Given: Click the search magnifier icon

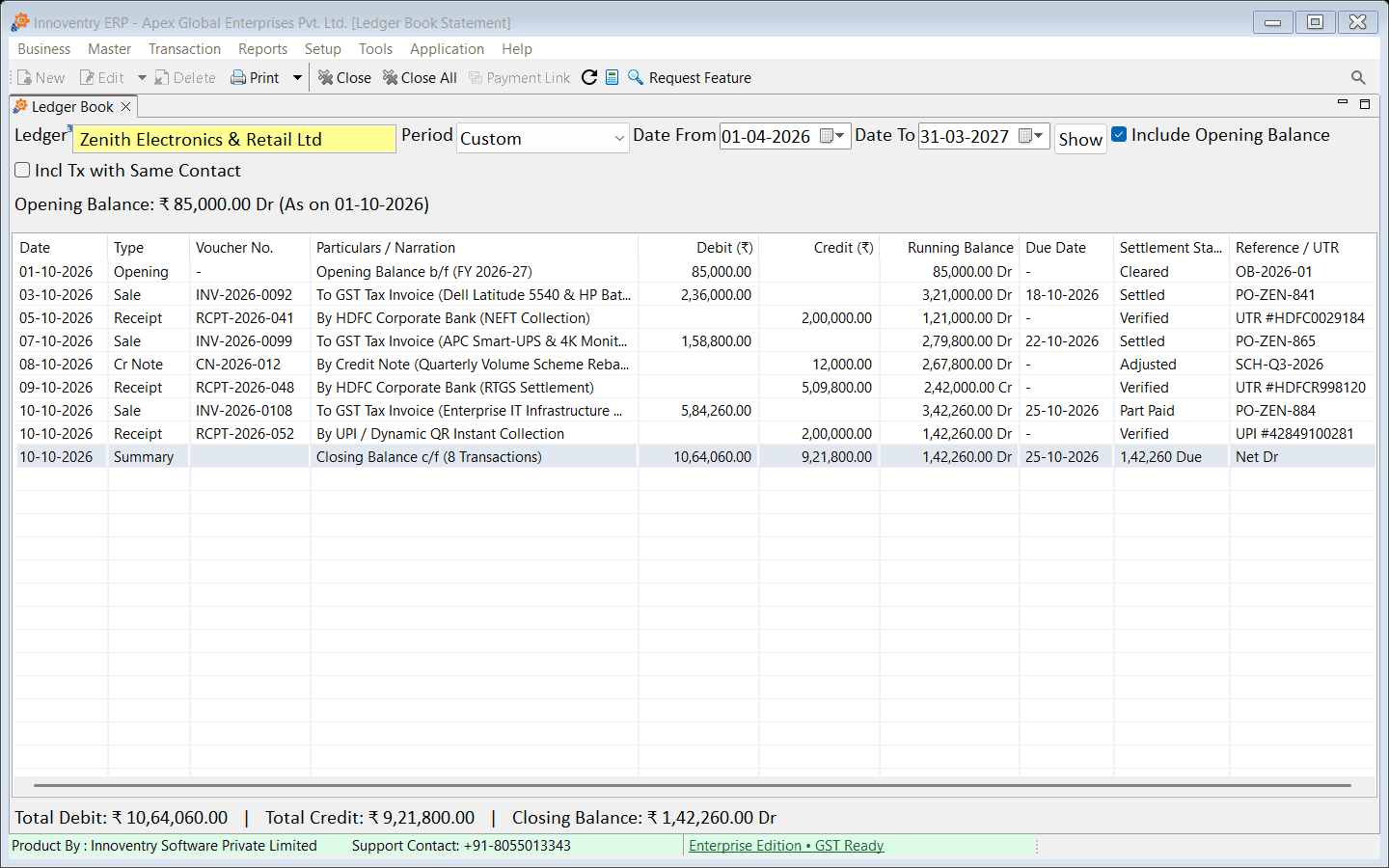Looking at the screenshot, I should point(1358,77).
